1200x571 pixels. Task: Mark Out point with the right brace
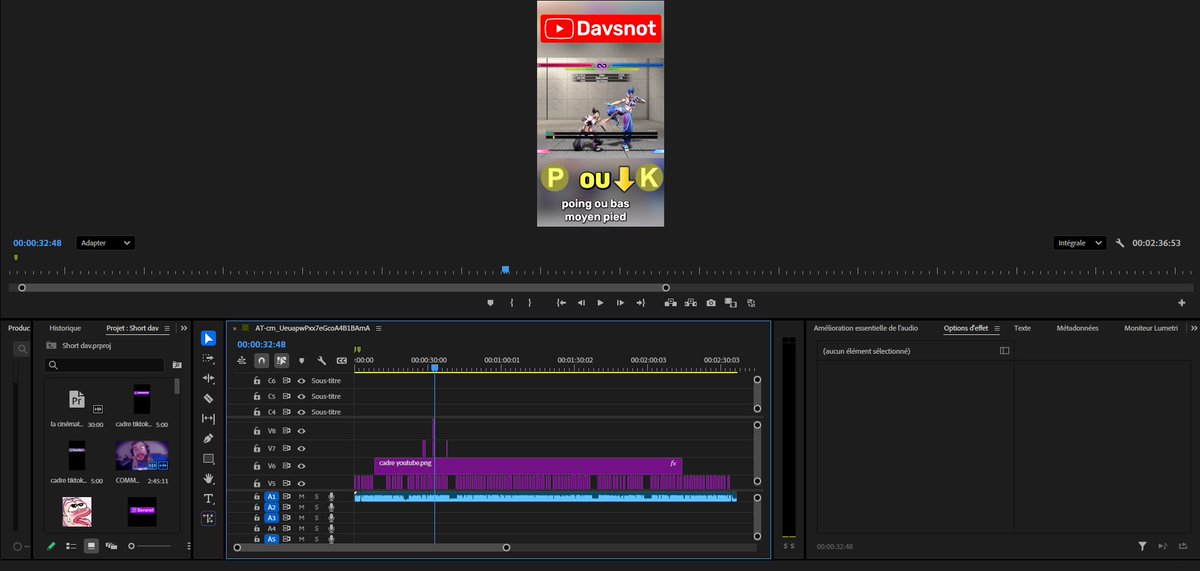[x=530, y=302]
